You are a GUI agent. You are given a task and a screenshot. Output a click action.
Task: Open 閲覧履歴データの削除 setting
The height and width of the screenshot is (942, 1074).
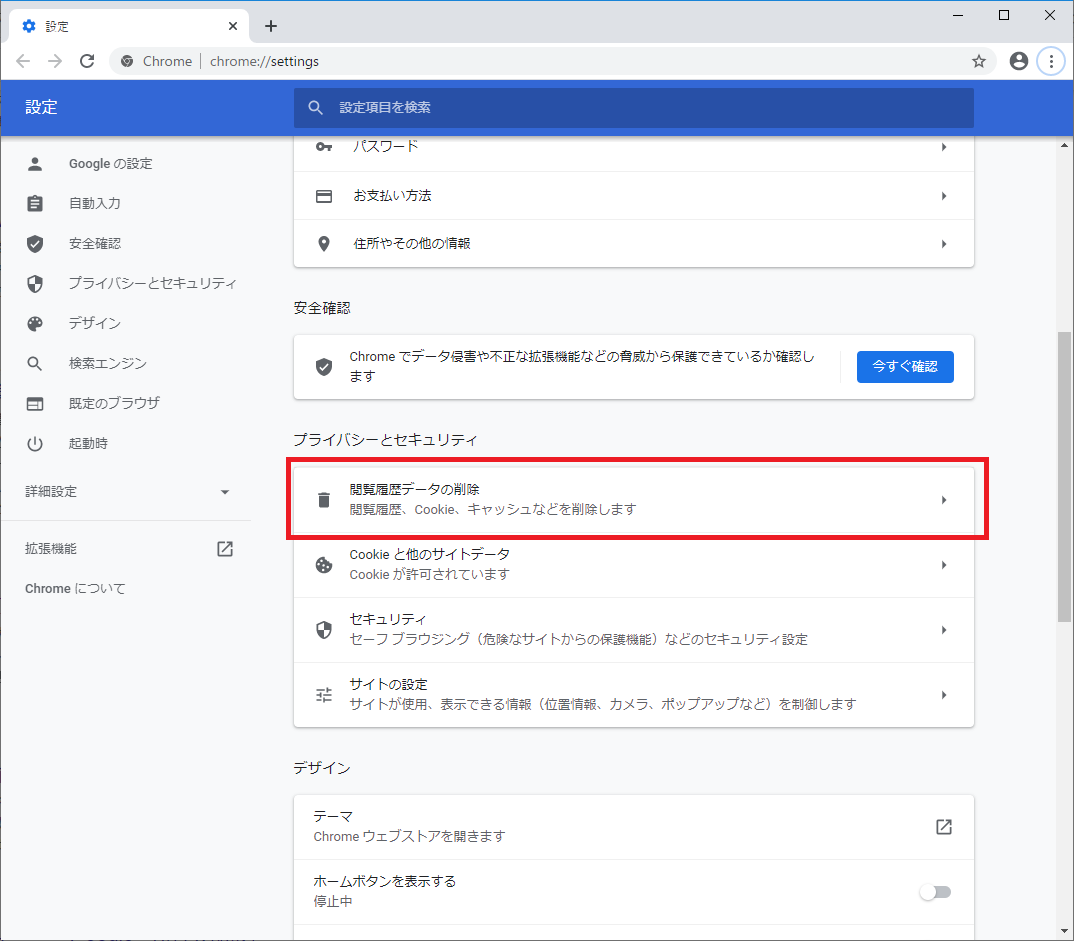tap(634, 500)
